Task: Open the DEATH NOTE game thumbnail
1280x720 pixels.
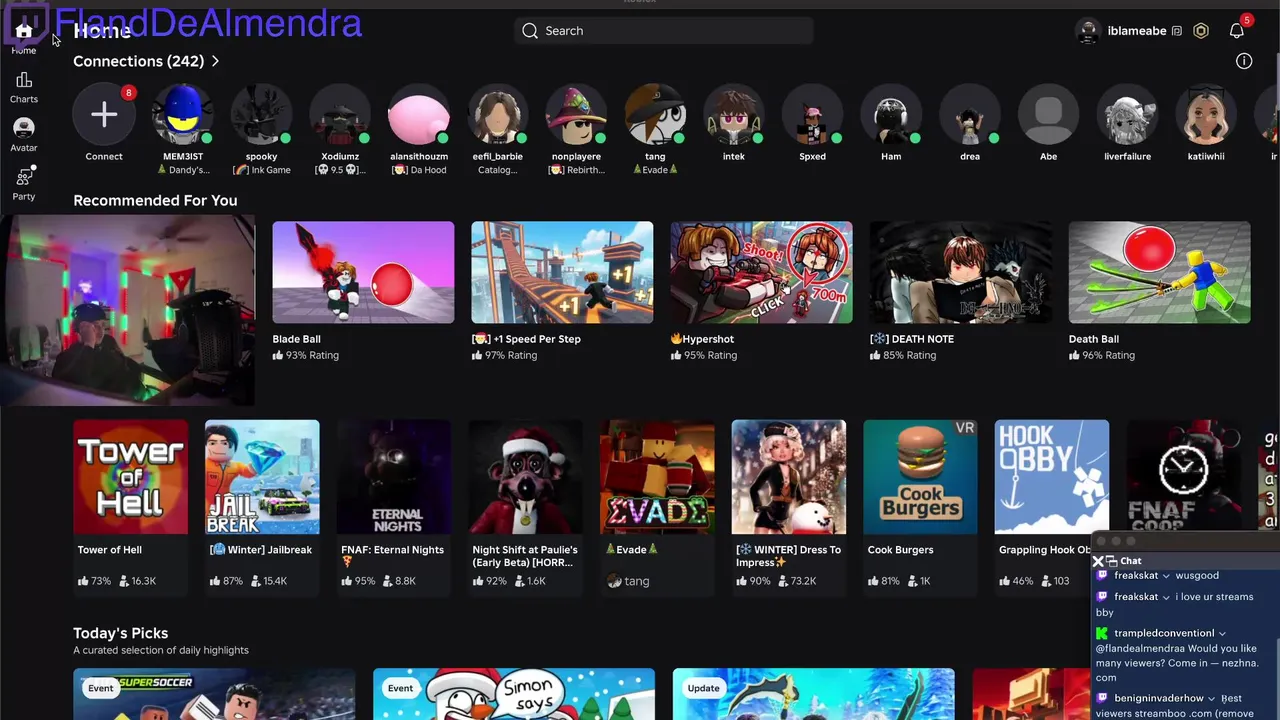Action: point(960,273)
